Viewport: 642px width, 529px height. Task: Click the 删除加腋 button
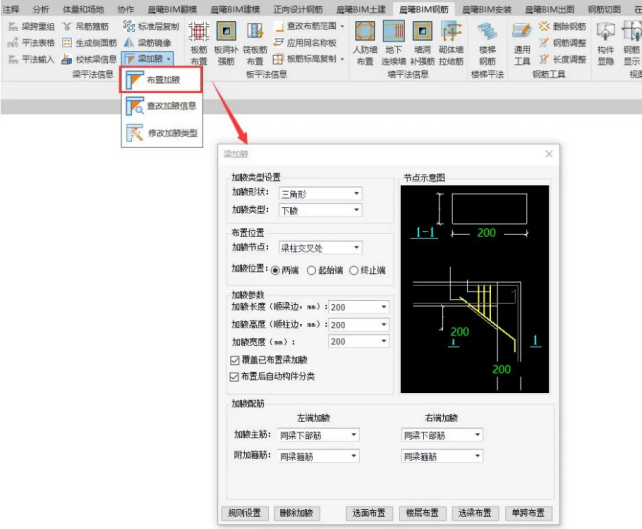click(x=296, y=513)
